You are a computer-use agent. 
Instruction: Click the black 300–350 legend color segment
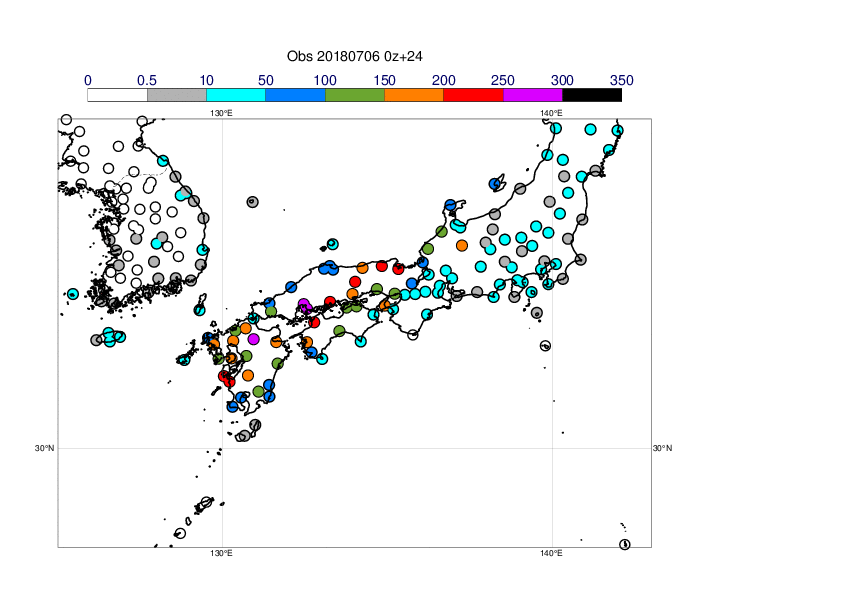592,95
